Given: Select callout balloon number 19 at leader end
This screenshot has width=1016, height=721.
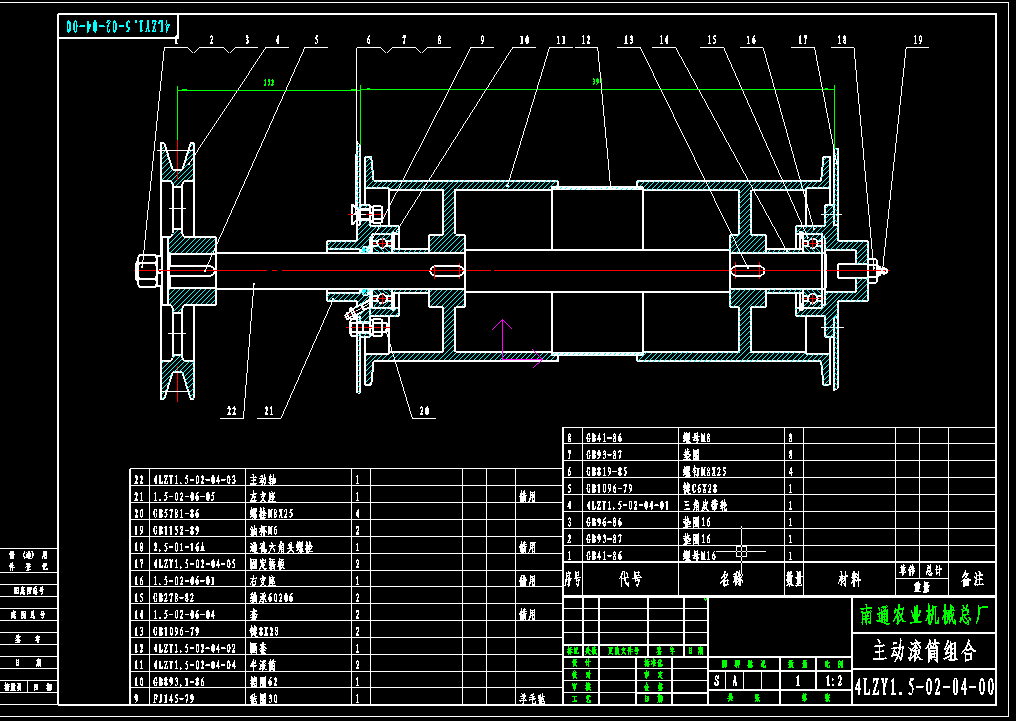Looking at the screenshot, I should coord(918,40).
